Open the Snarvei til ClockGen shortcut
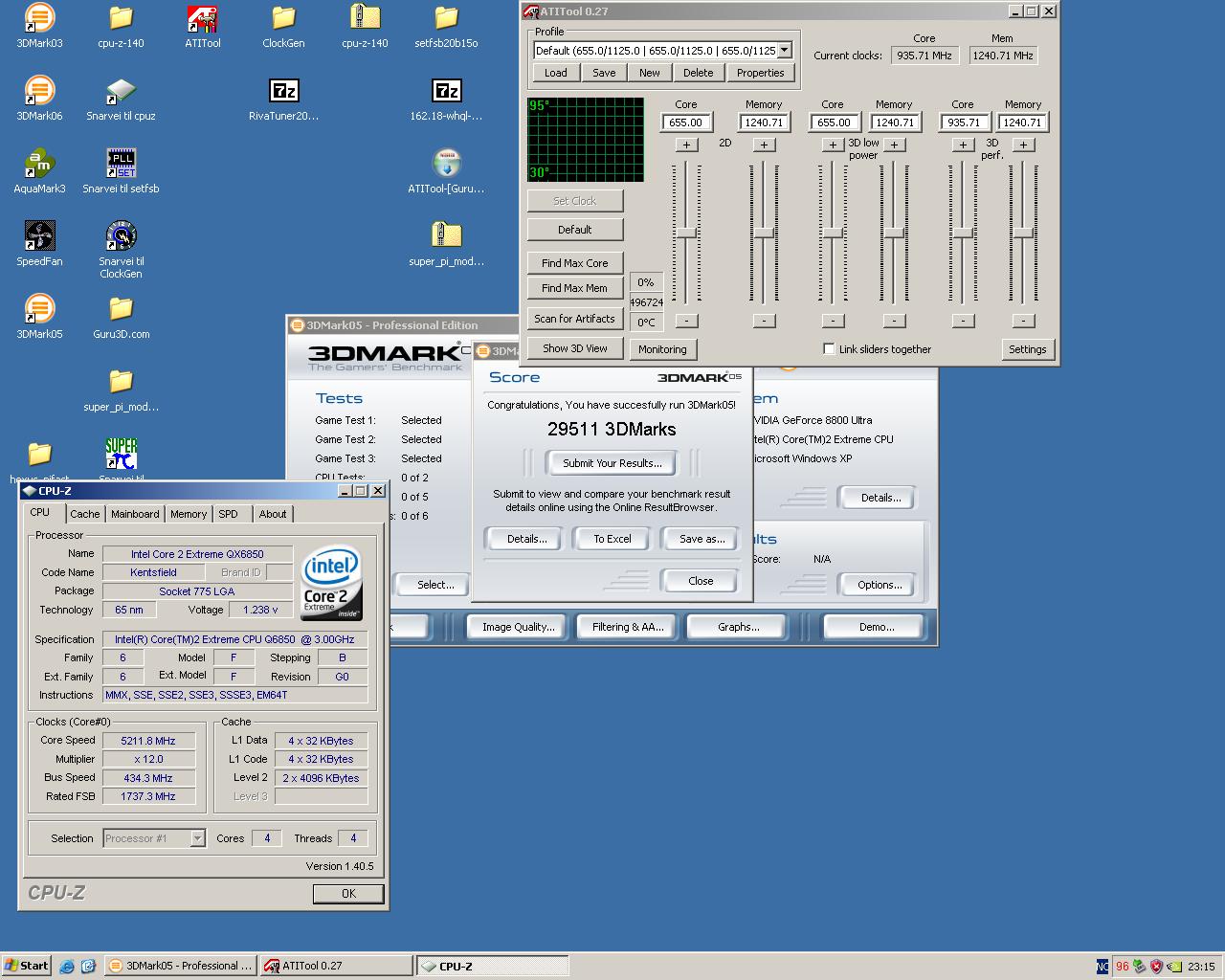The image size is (1225, 980). (x=121, y=250)
